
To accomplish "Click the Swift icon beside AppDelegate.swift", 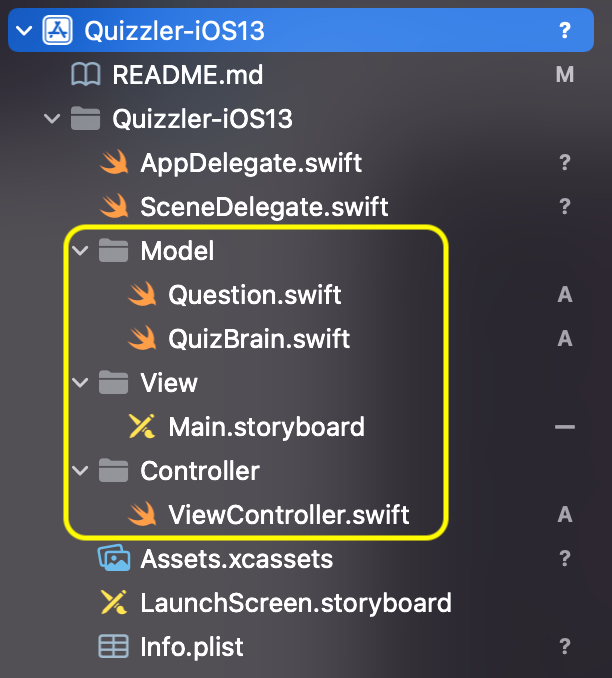I will (x=116, y=163).
